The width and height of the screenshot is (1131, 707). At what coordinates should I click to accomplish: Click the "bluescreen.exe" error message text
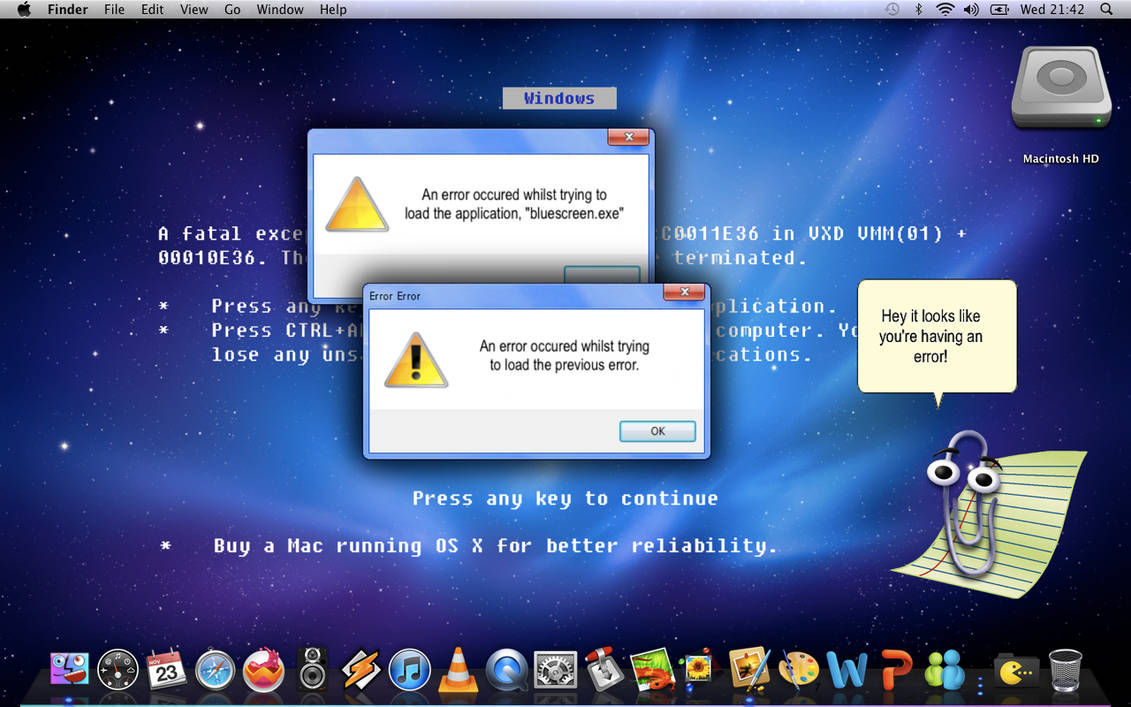tap(514, 203)
